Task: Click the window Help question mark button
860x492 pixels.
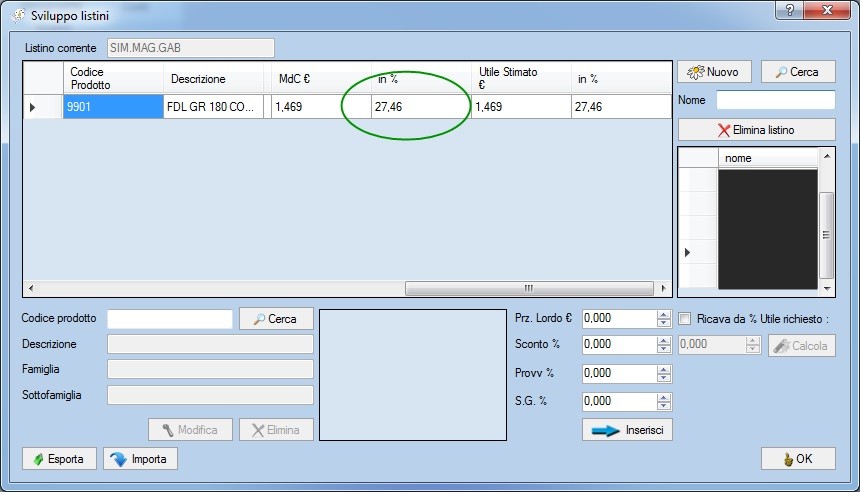Action: [x=790, y=9]
